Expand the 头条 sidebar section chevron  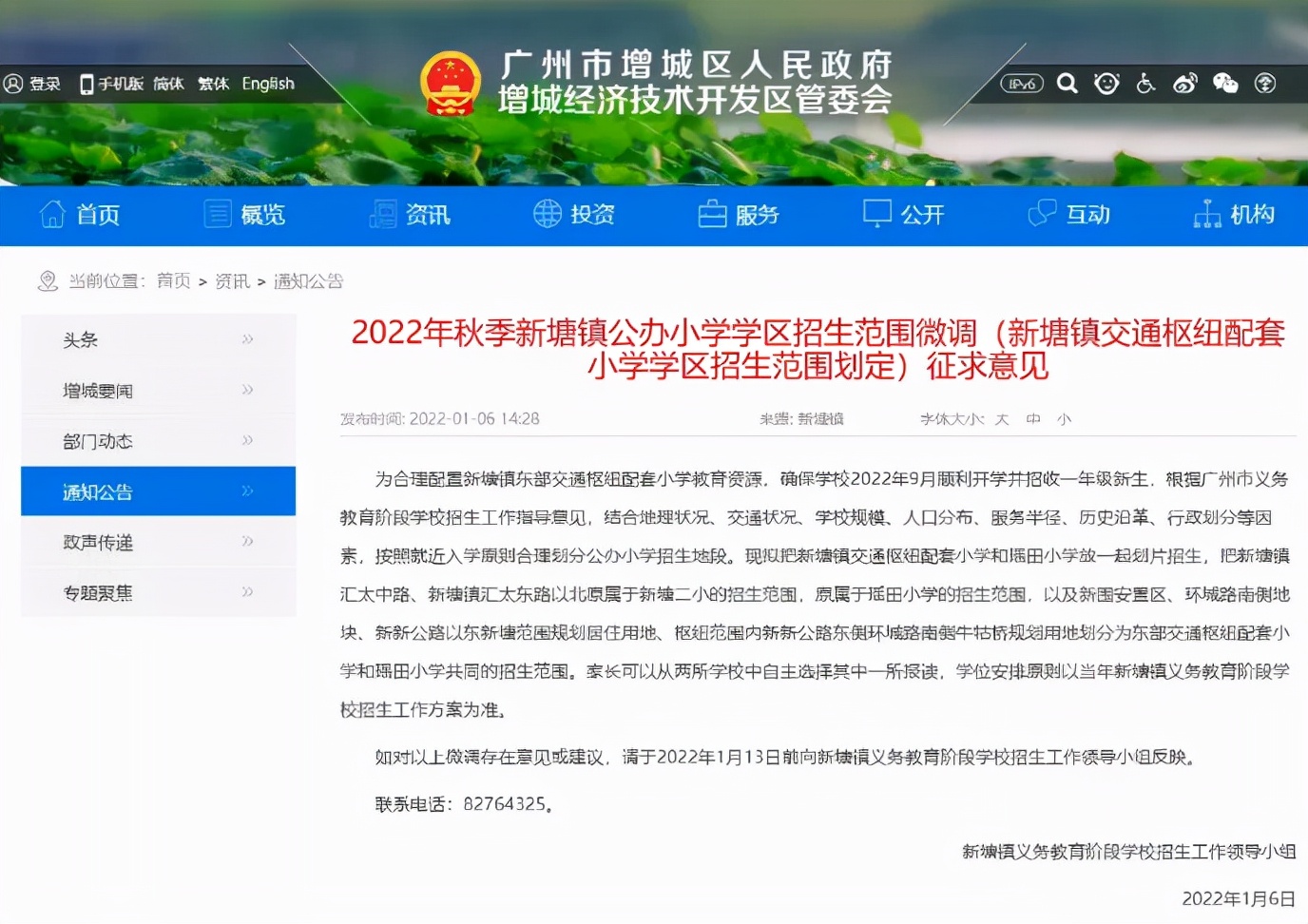pyautogui.click(x=246, y=338)
